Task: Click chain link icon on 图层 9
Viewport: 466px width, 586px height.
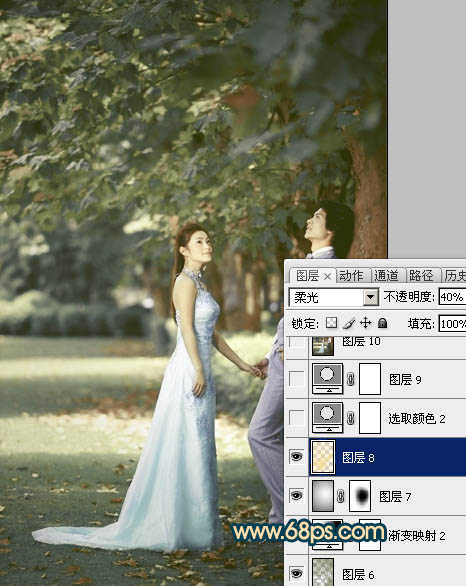Action: click(351, 379)
